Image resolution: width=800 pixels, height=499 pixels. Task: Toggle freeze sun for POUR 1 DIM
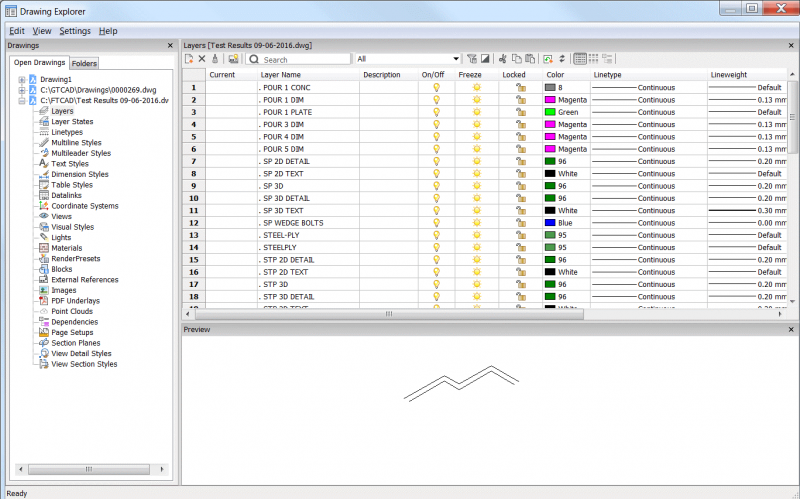477,100
